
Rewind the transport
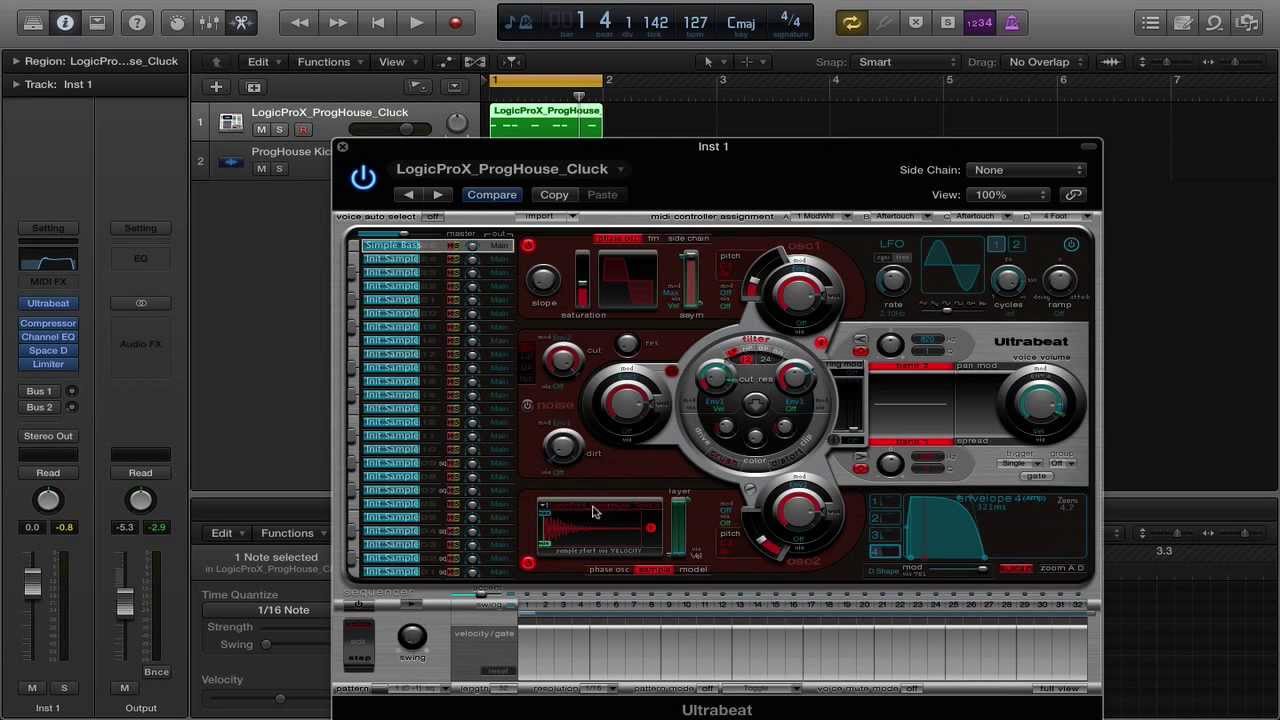pyautogui.click(x=299, y=22)
